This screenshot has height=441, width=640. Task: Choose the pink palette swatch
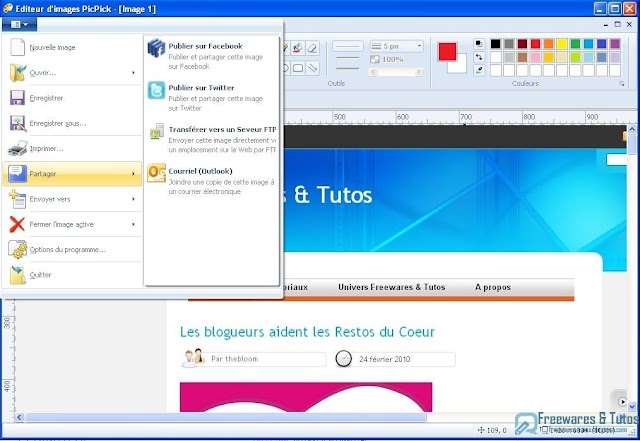[536, 57]
